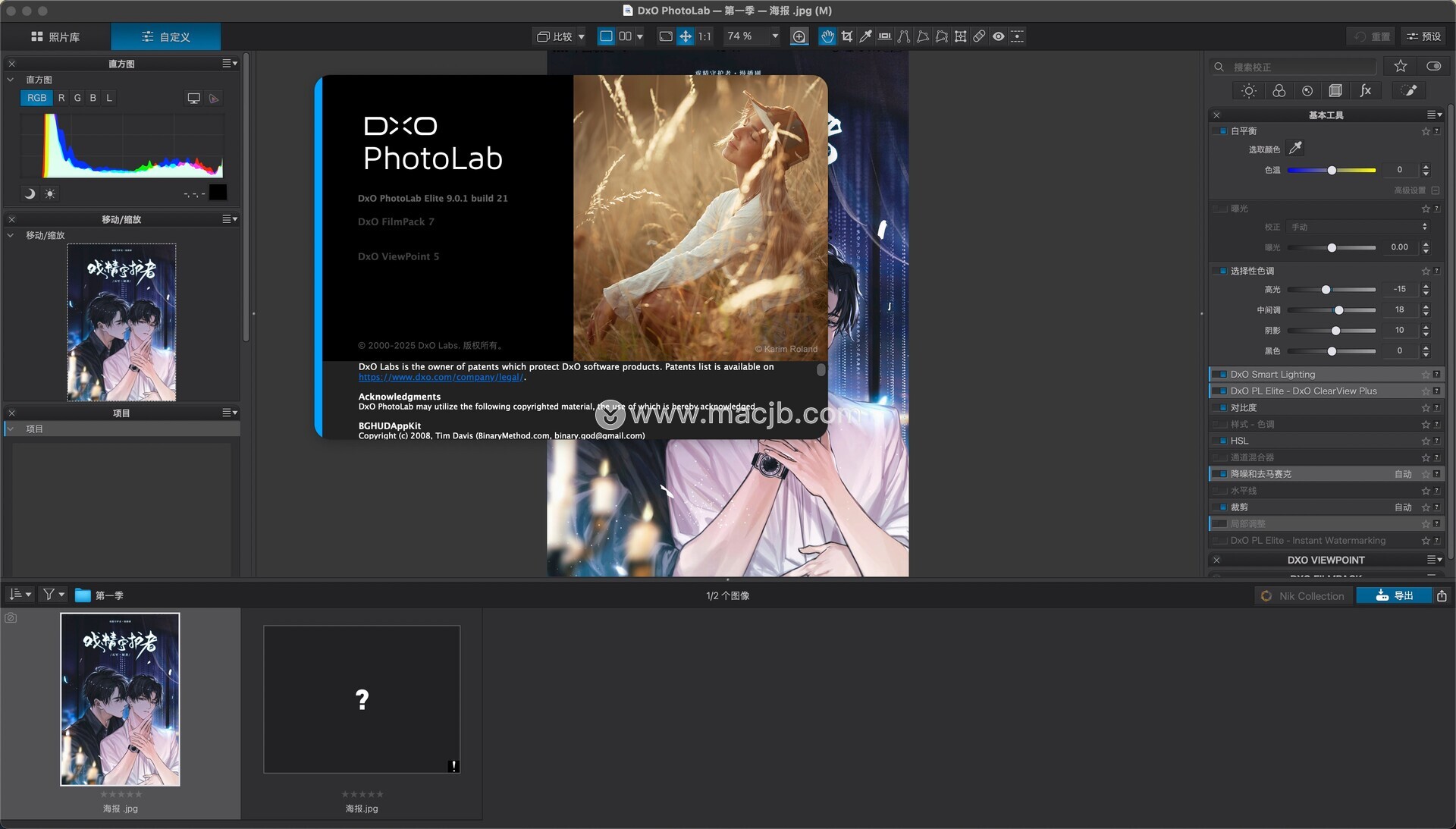Open the Light tools sun icon
This screenshot has width=1456, height=829.
[x=1248, y=91]
